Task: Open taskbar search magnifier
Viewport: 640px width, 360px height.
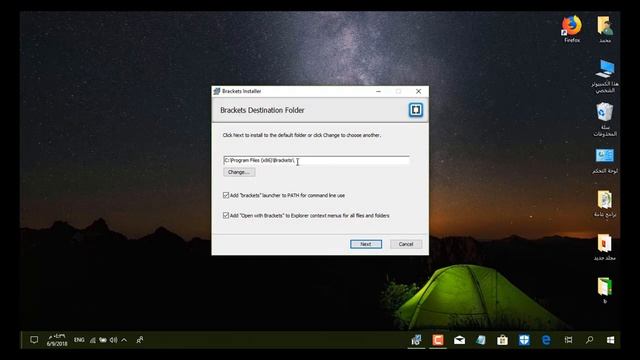Action: [589, 340]
